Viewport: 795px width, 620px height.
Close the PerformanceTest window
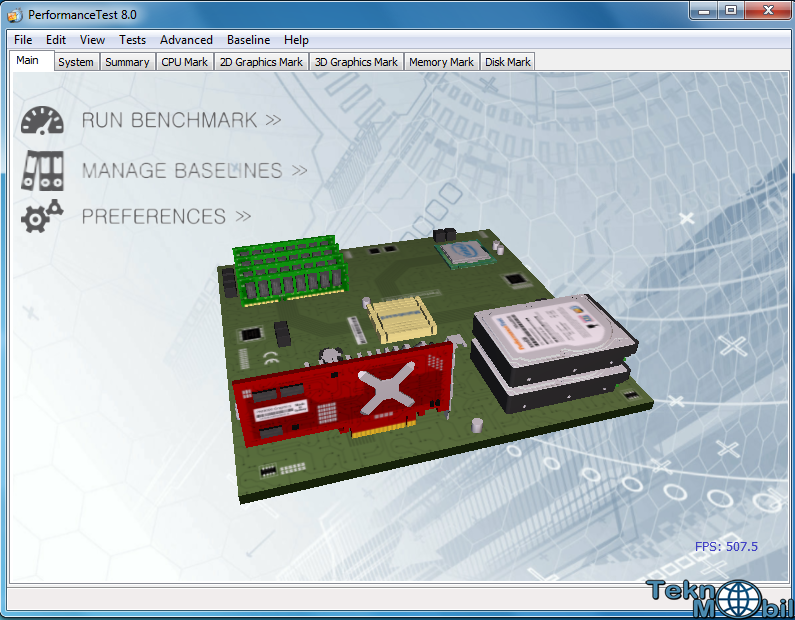(x=768, y=11)
